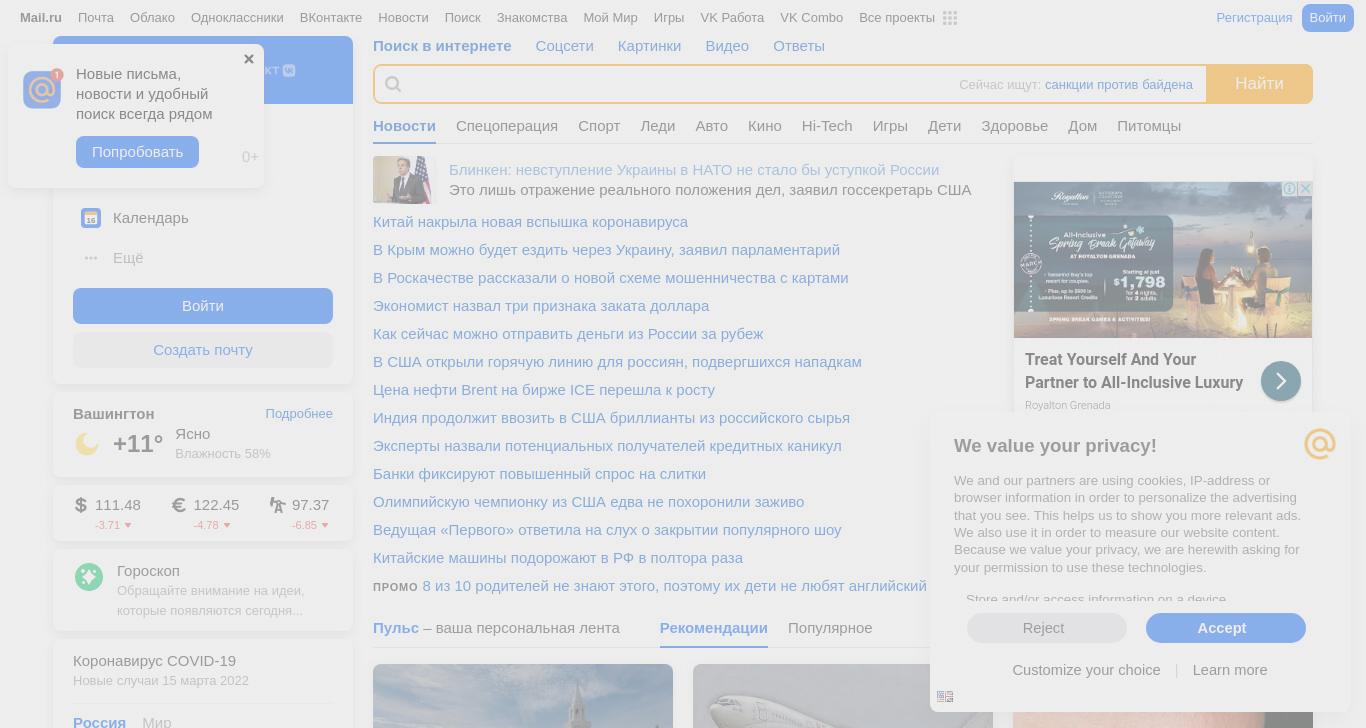Click Регистрация link at top right

(x=1254, y=18)
